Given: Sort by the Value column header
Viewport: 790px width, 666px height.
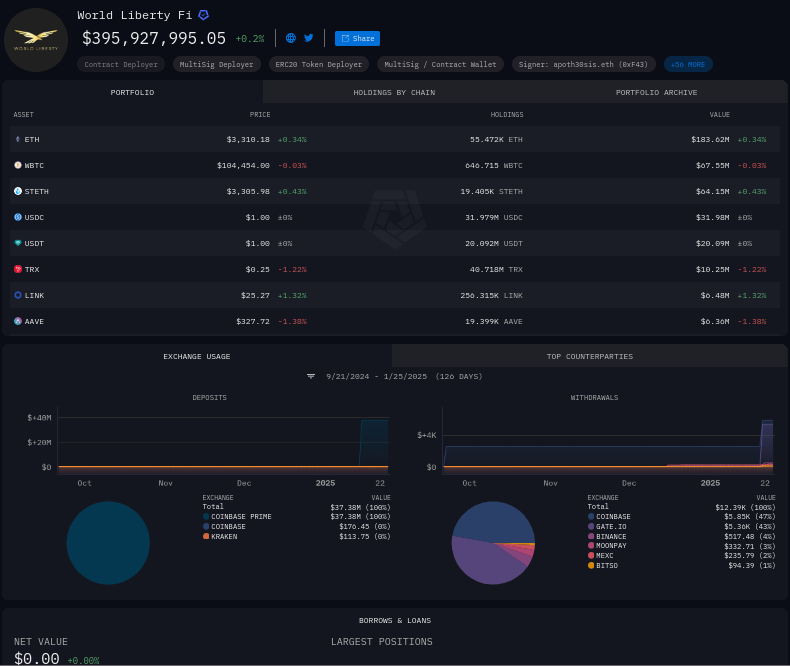Looking at the screenshot, I should (719, 115).
